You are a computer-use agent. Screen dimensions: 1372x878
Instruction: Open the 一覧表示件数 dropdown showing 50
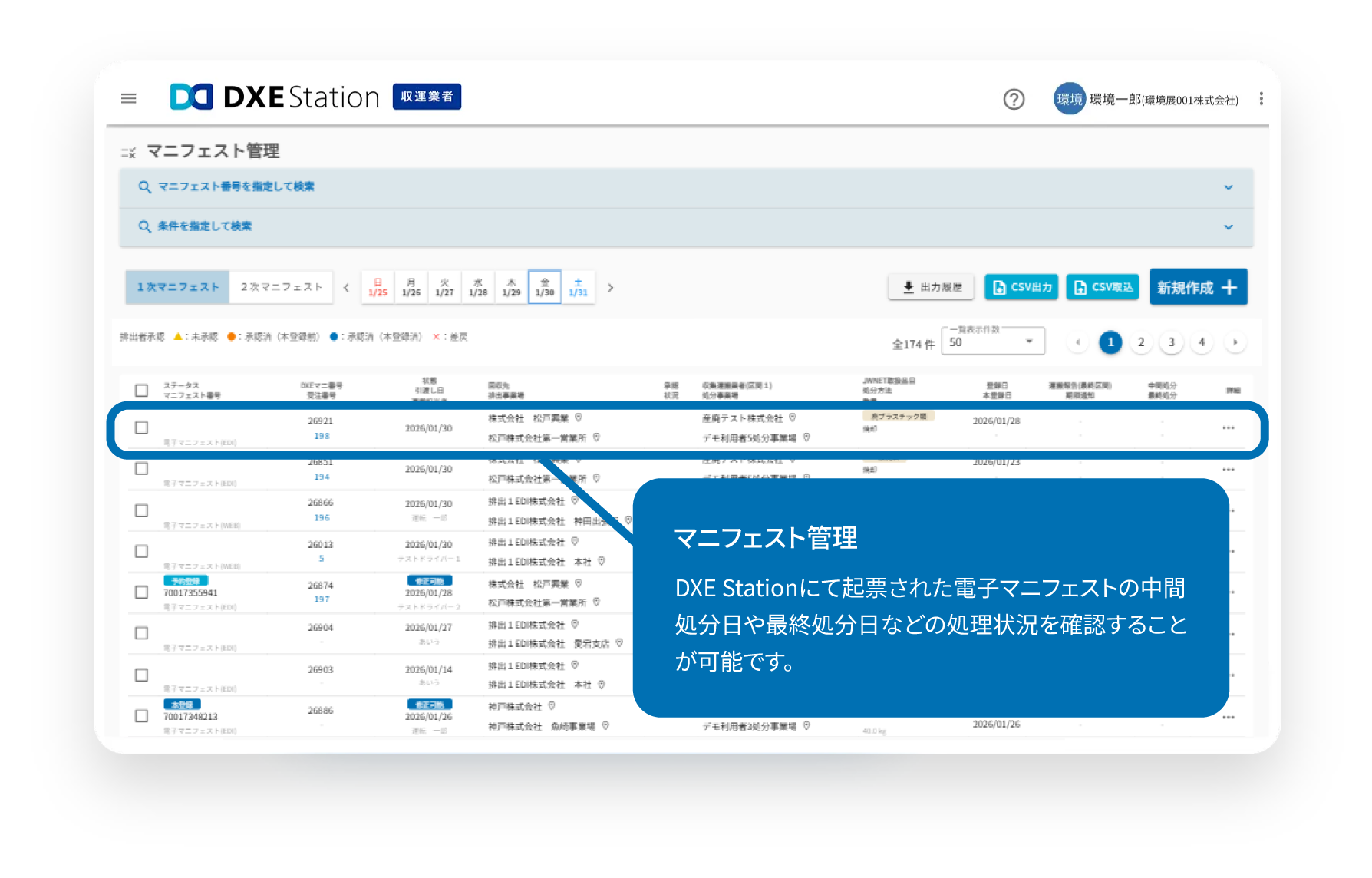[992, 342]
